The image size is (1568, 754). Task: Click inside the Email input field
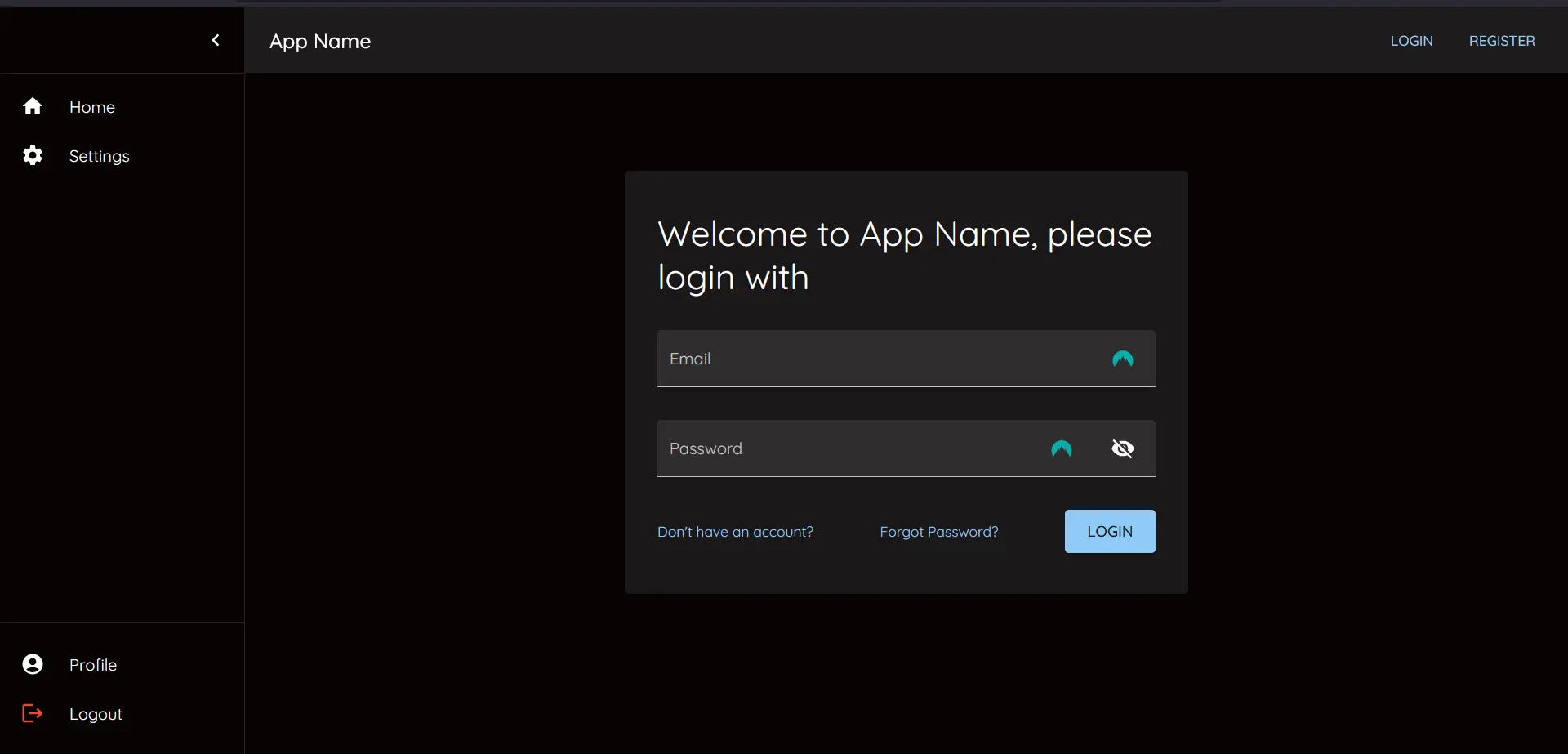click(857, 359)
